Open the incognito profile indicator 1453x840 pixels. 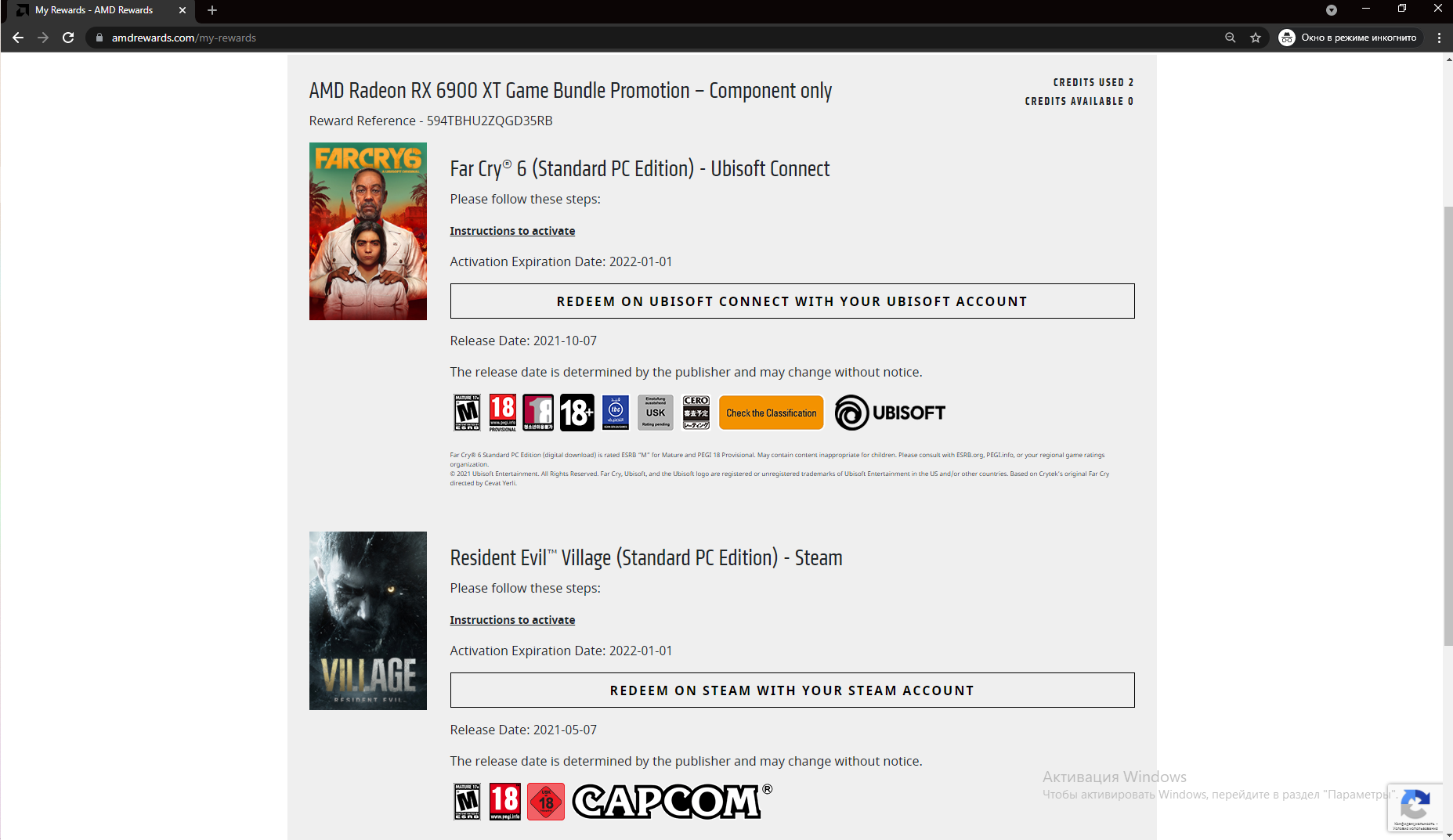[1349, 38]
